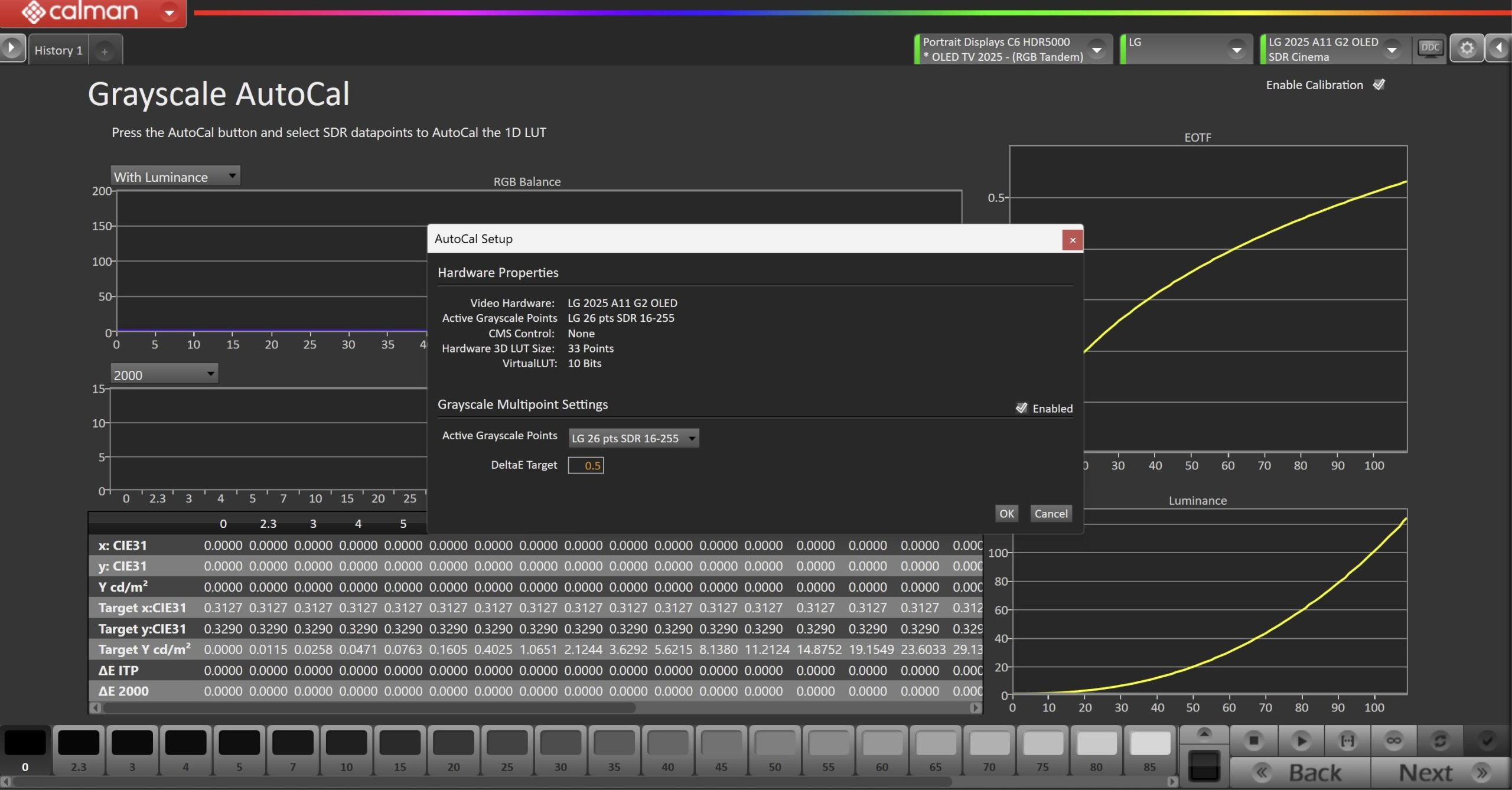Viewport: 1512px width, 790px height.
Task: Click the current pattern preview square
Action: tap(1204, 766)
